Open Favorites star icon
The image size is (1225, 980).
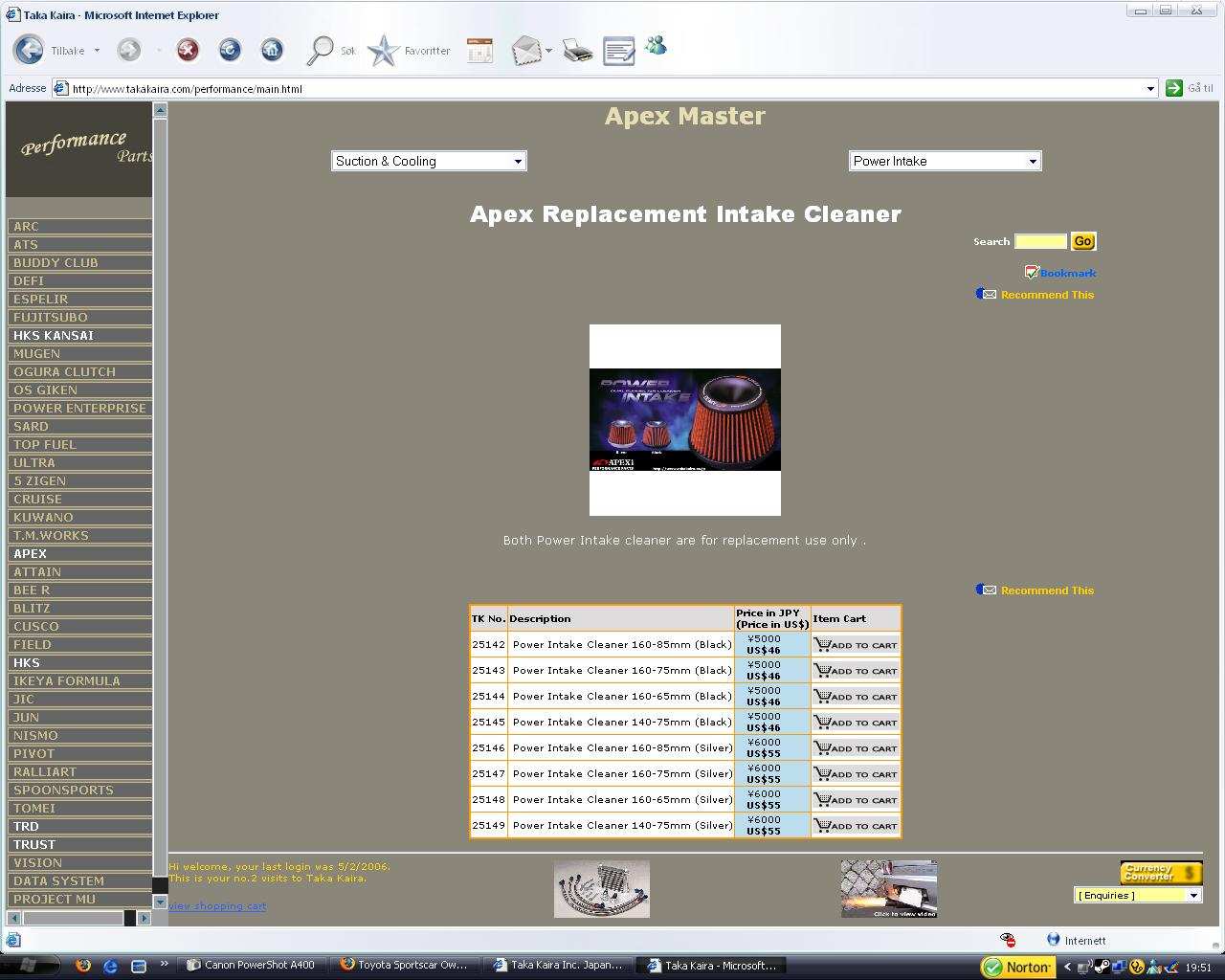pyautogui.click(x=384, y=51)
